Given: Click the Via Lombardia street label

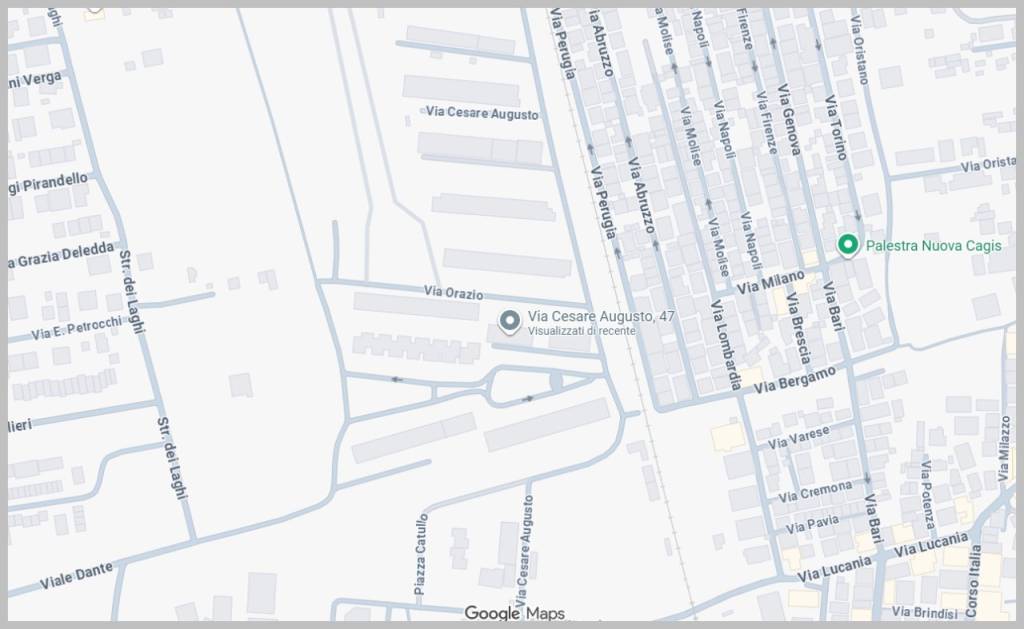Looking at the screenshot, I should [726, 345].
